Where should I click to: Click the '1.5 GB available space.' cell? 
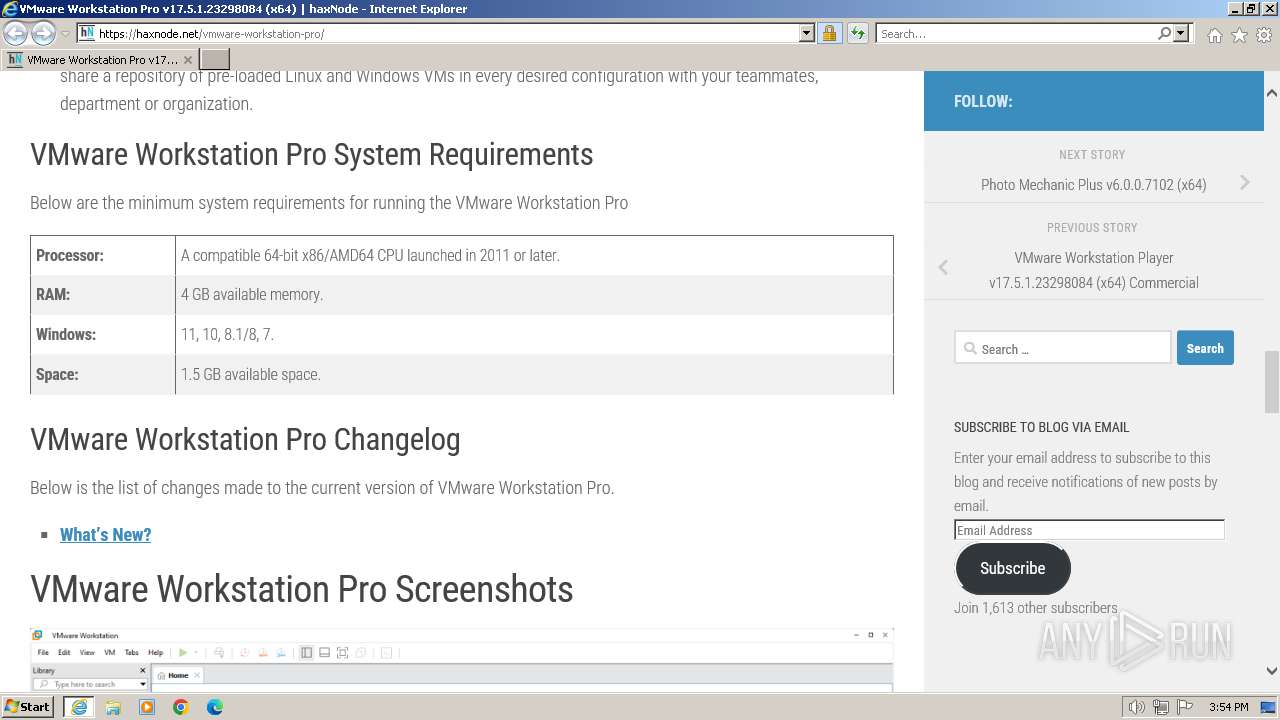(534, 375)
